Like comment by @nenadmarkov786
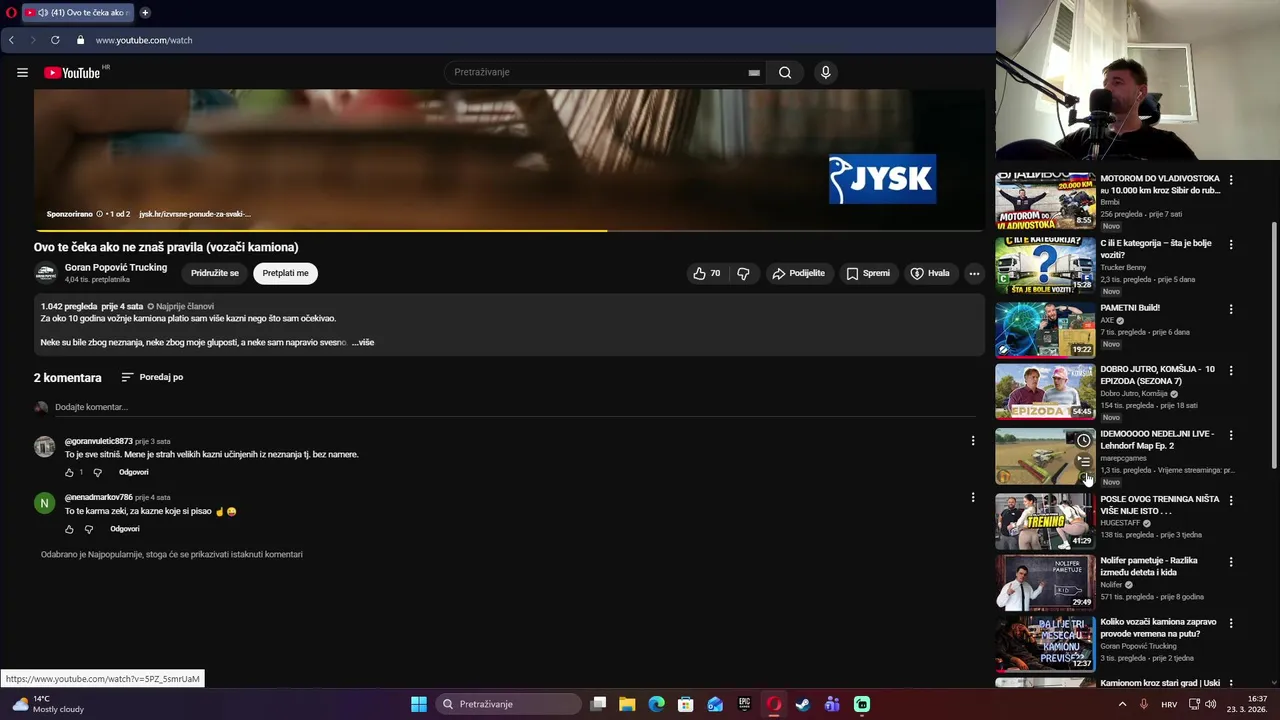The height and width of the screenshot is (720, 1280). click(x=69, y=529)
